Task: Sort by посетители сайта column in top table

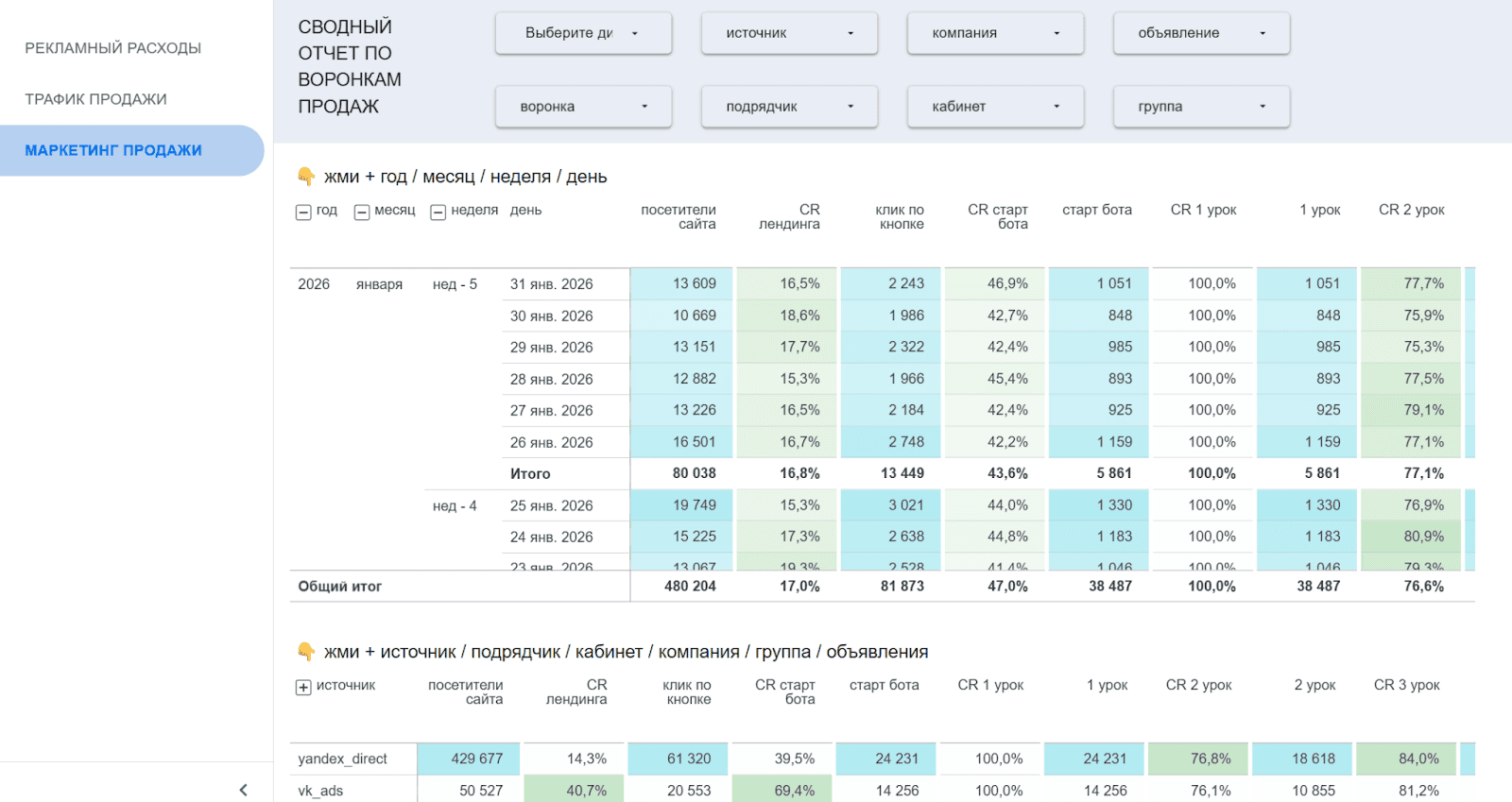Action: (x=678, y=217)
